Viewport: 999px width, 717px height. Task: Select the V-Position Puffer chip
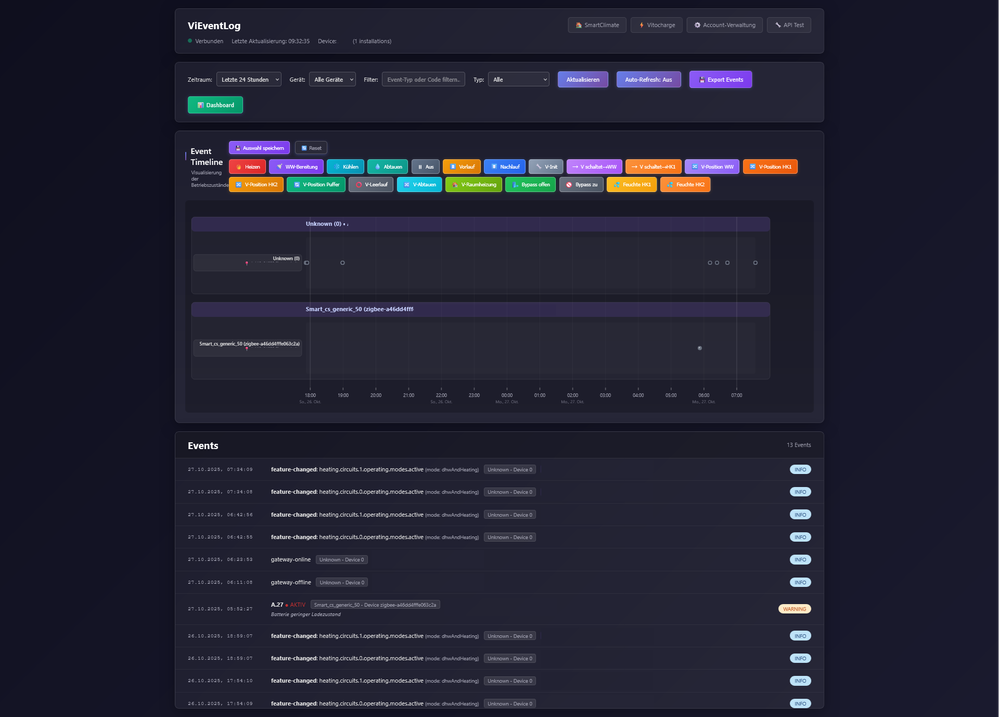coord(316,185)
